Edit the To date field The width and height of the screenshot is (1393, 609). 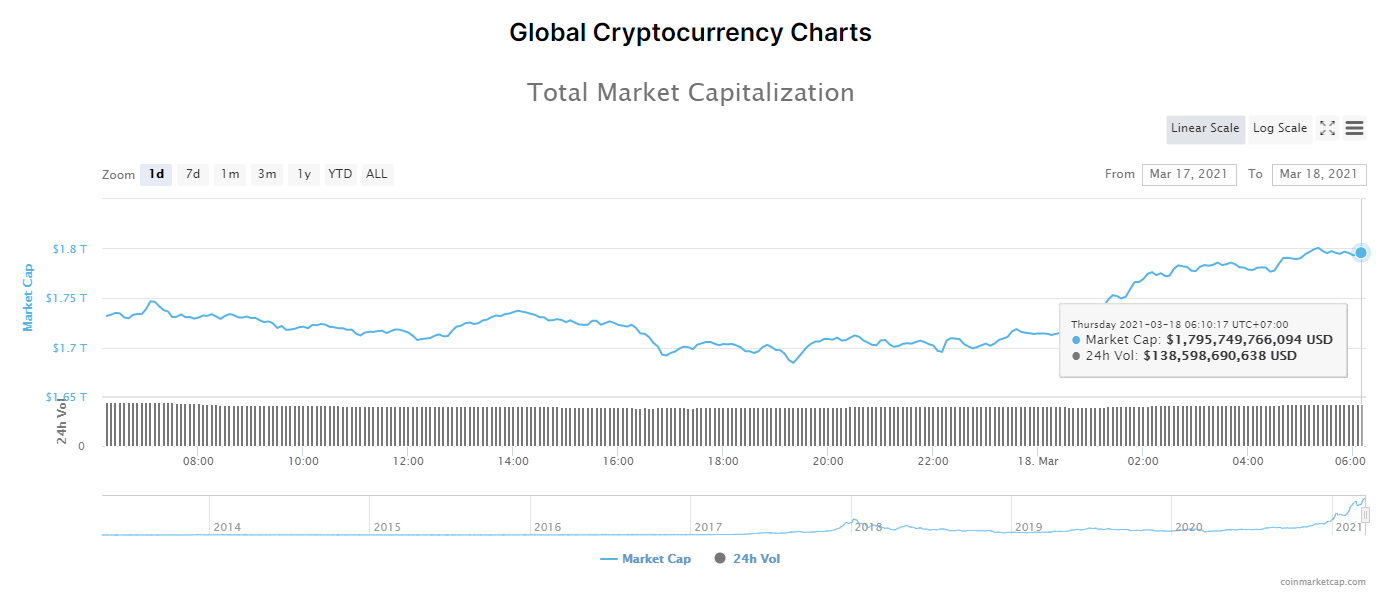(1318, 174)
